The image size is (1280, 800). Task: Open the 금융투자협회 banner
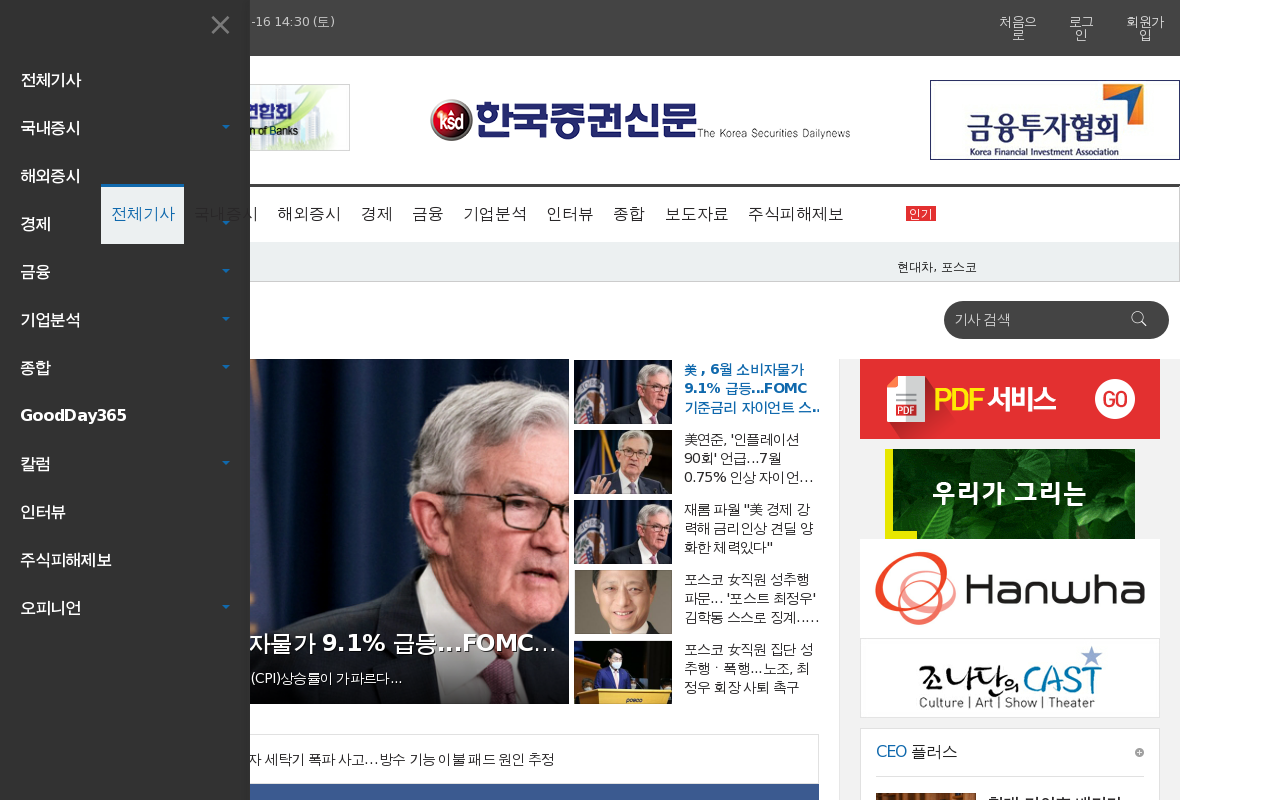(1055, 120)
